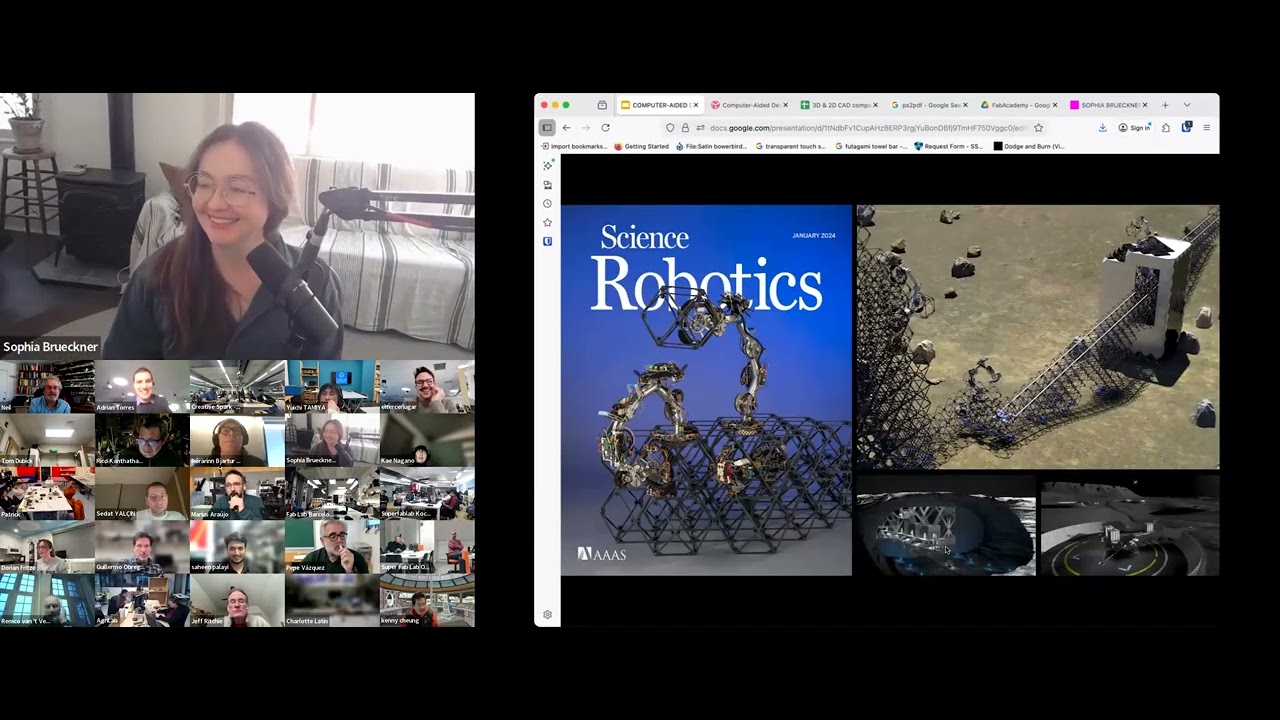The height and width of the screenshot is (720, 1280).
Task: Open the Getting Started bookmark
Action: pos(641,146)
